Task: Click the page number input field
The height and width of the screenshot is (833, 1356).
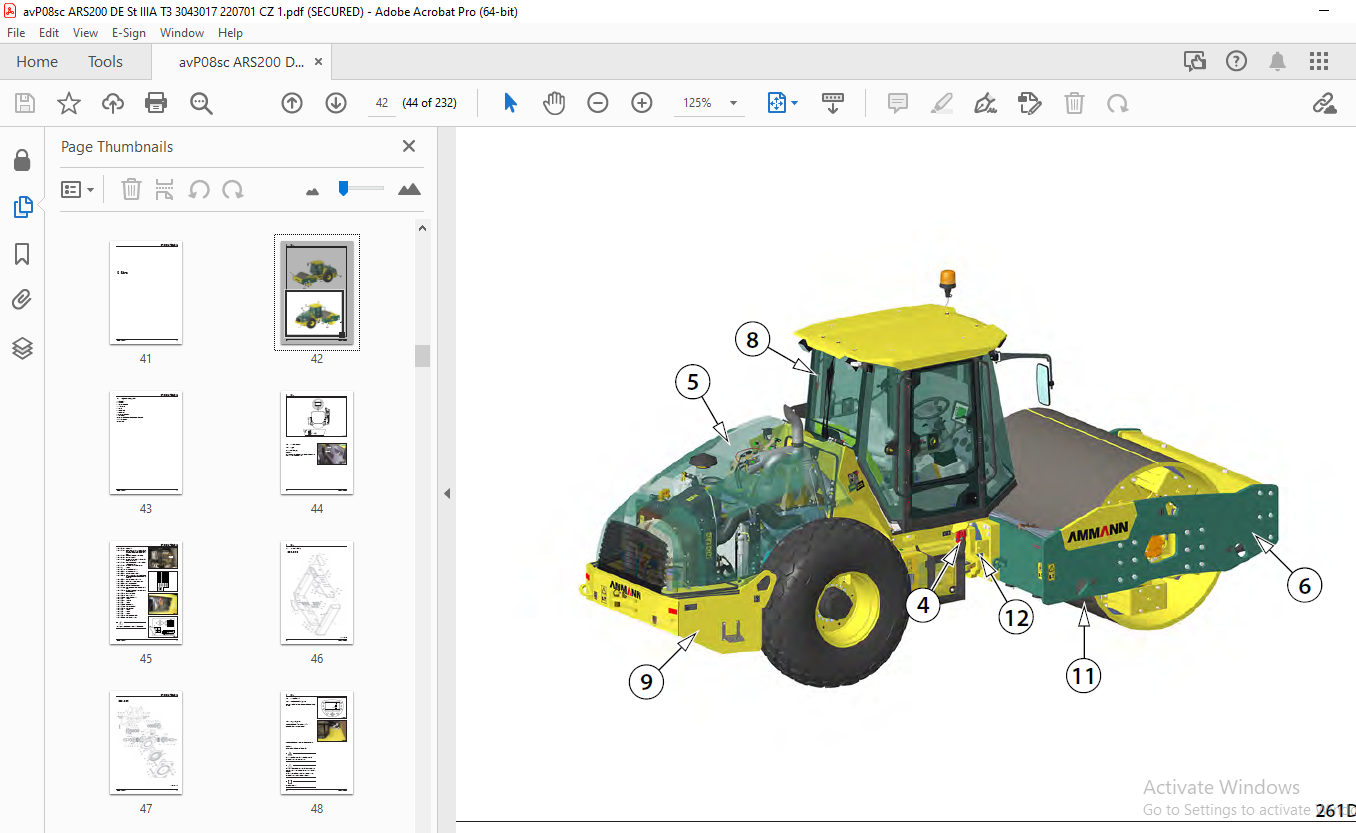Action: click(382, 103)
